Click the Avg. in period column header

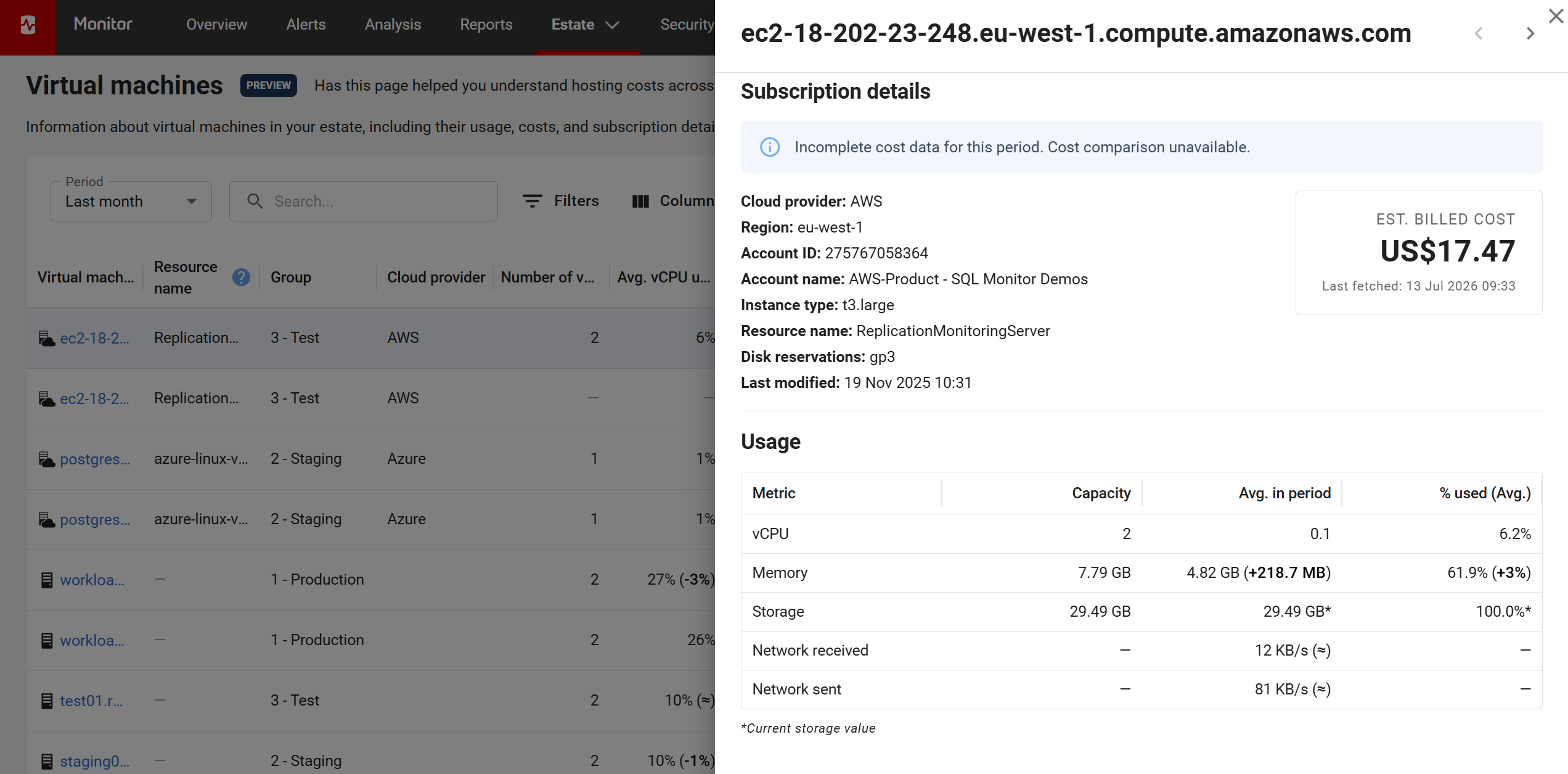coord(1285,493)
